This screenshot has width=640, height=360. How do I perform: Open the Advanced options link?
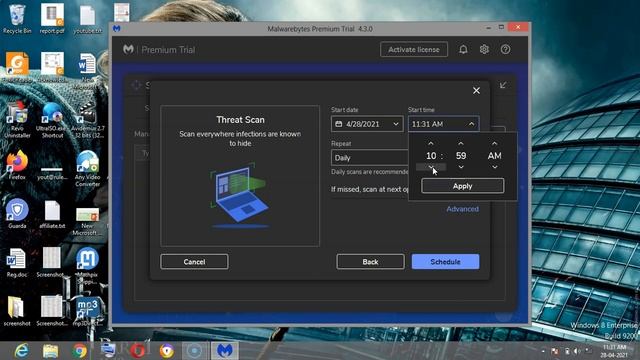[x=462, y=209]
